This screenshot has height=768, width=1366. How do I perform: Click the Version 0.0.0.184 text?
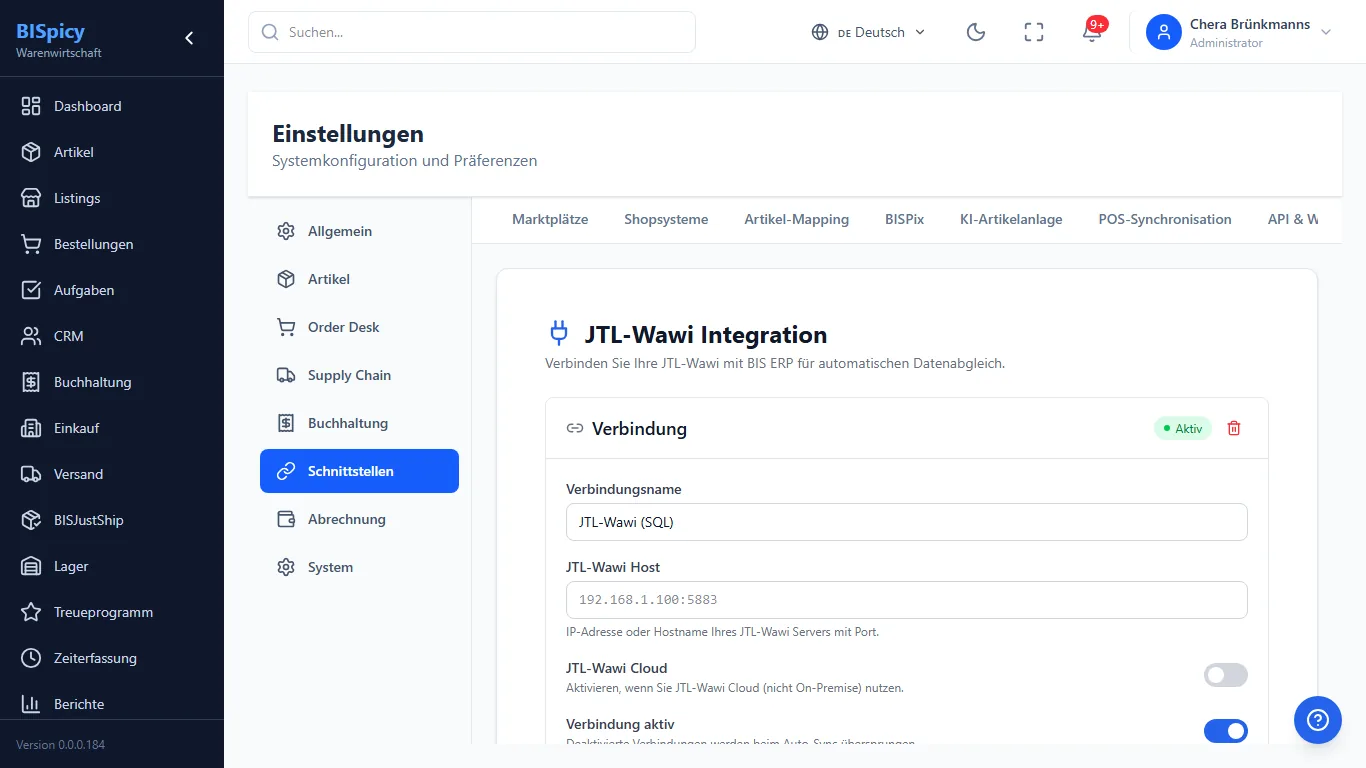[60, 745]
